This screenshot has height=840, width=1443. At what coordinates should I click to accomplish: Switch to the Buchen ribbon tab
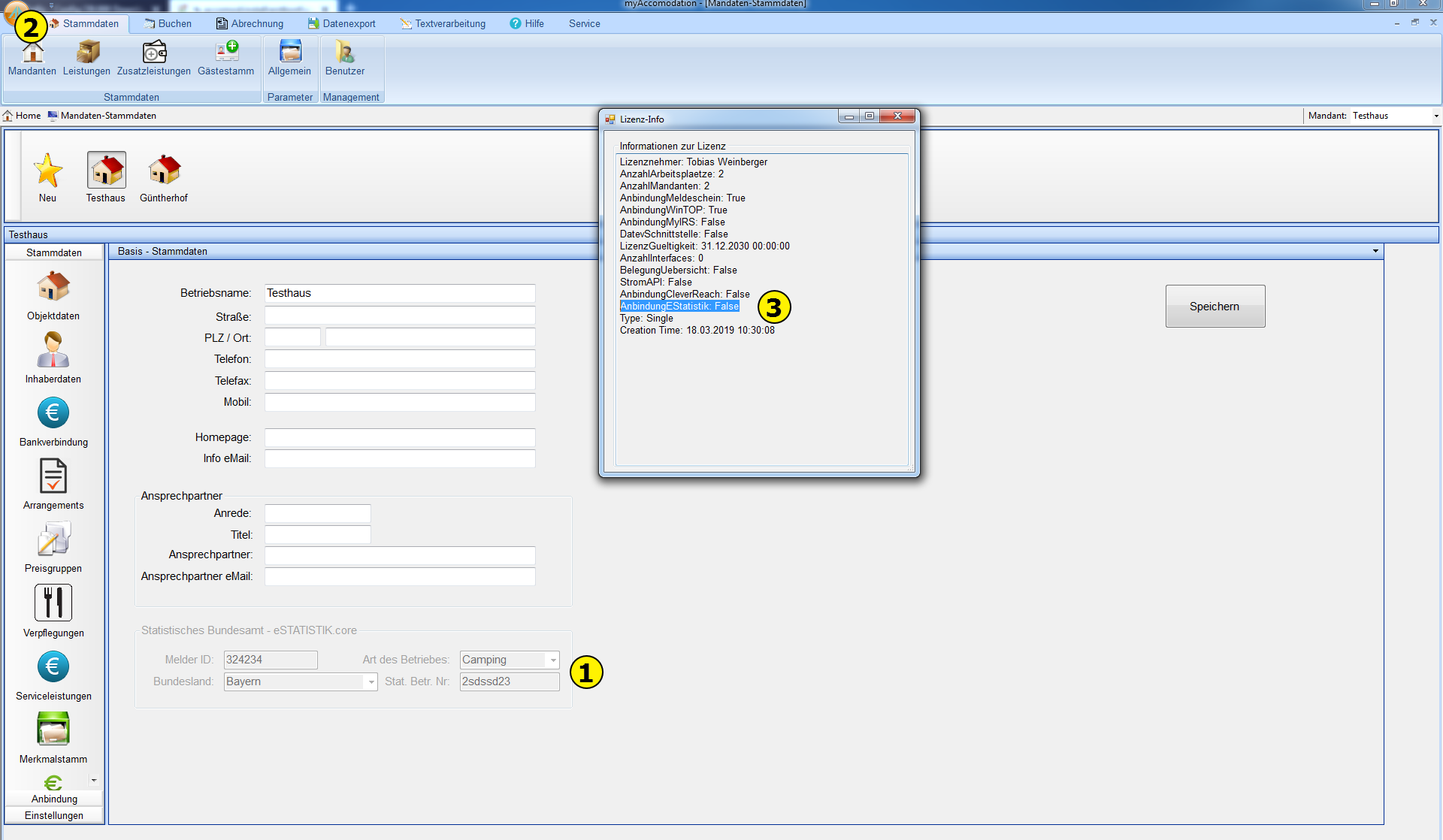(x=168, y=23)
